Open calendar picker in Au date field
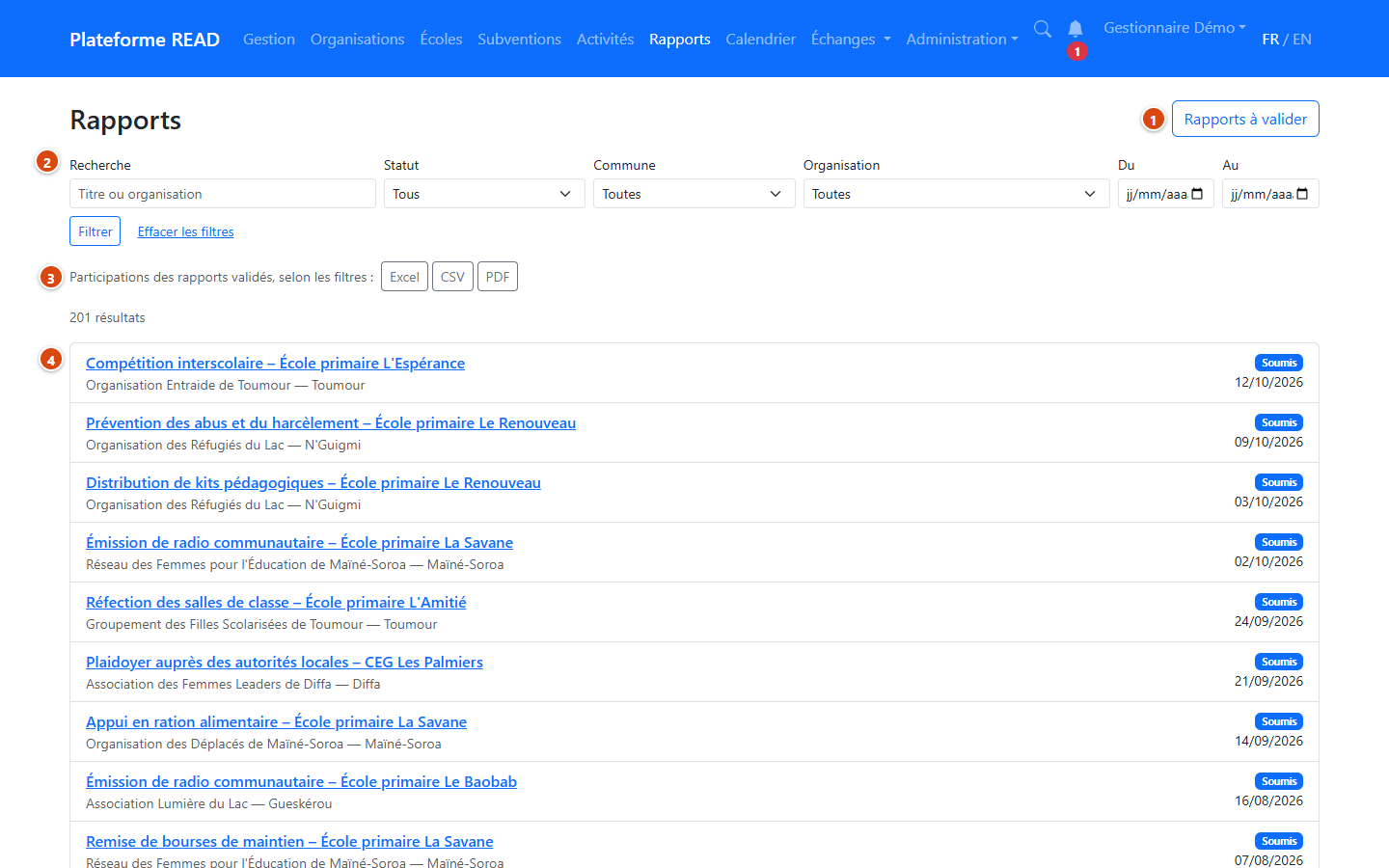The height and width of the screenshot is (868, 1389). [x=1302, y=194]
